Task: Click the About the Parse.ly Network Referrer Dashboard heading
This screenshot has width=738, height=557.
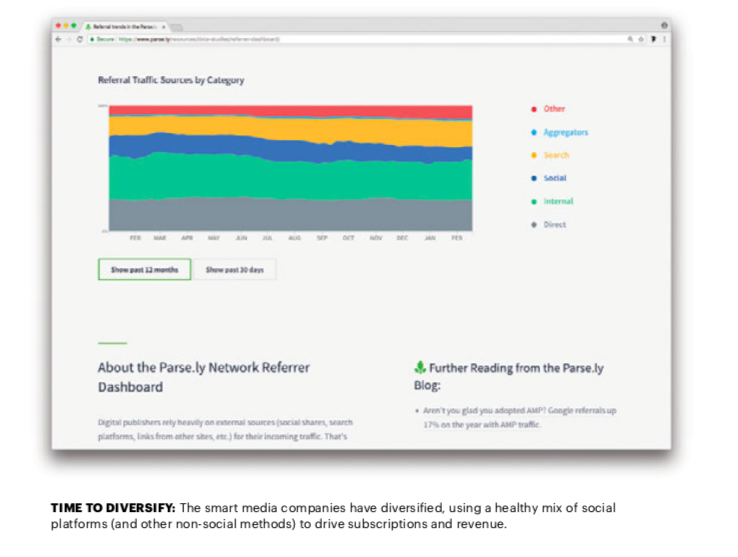Action: [x=204, y=377]
